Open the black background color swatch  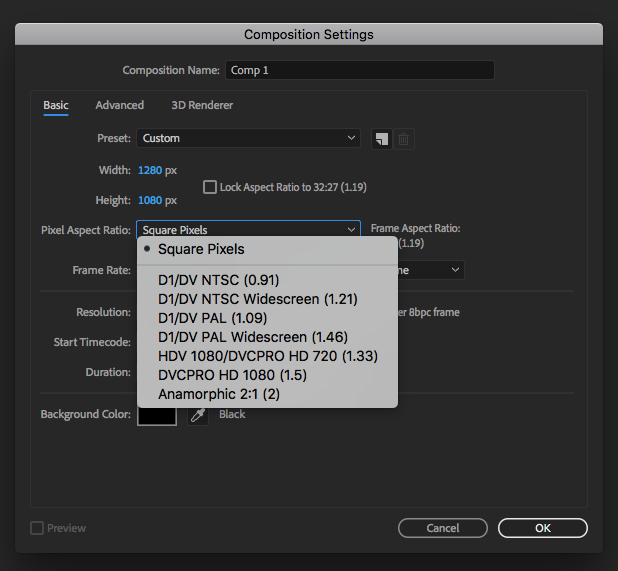click(x=157, y=415)
